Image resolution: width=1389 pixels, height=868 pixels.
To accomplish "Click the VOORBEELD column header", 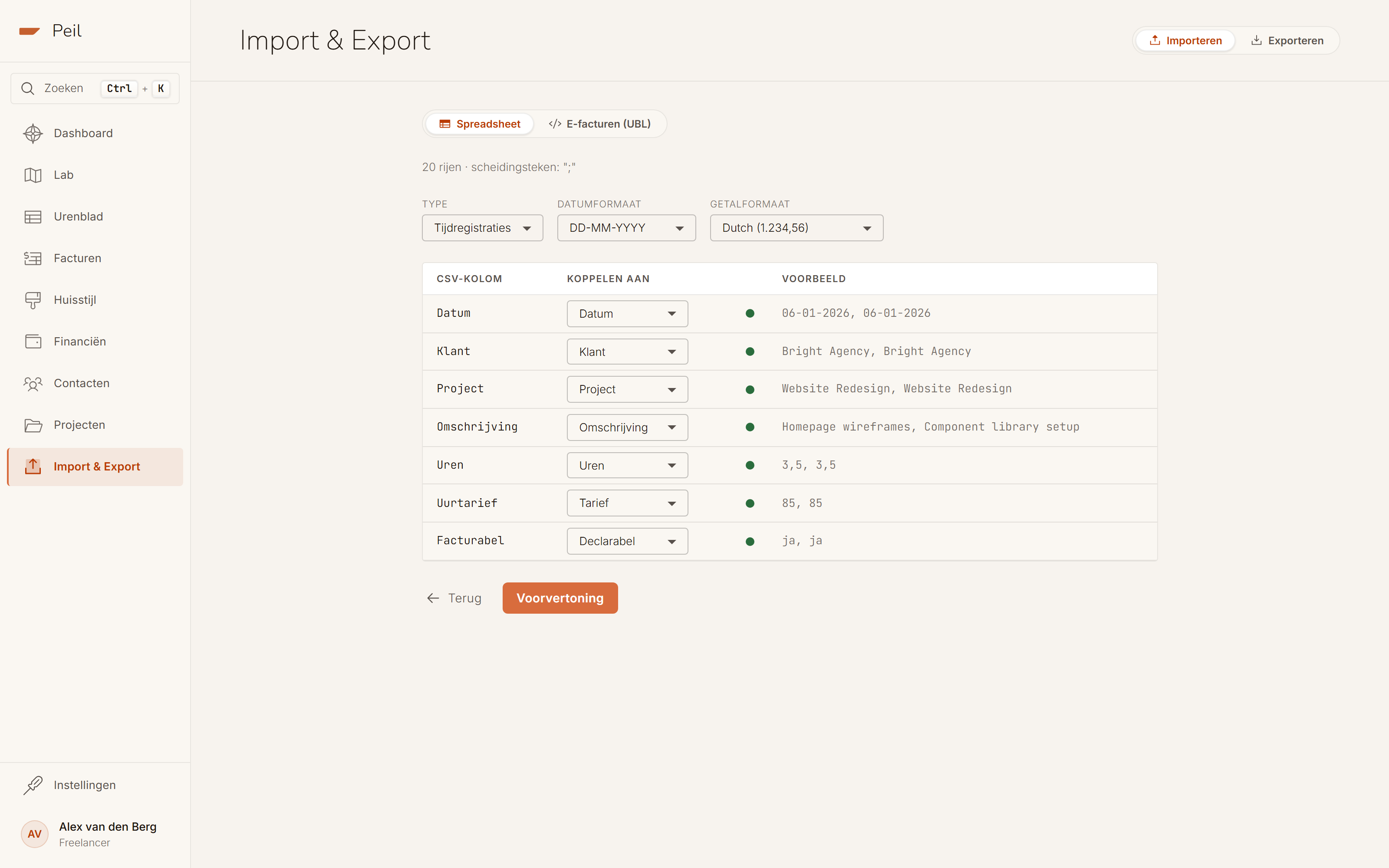I will (x=813, y=279).
